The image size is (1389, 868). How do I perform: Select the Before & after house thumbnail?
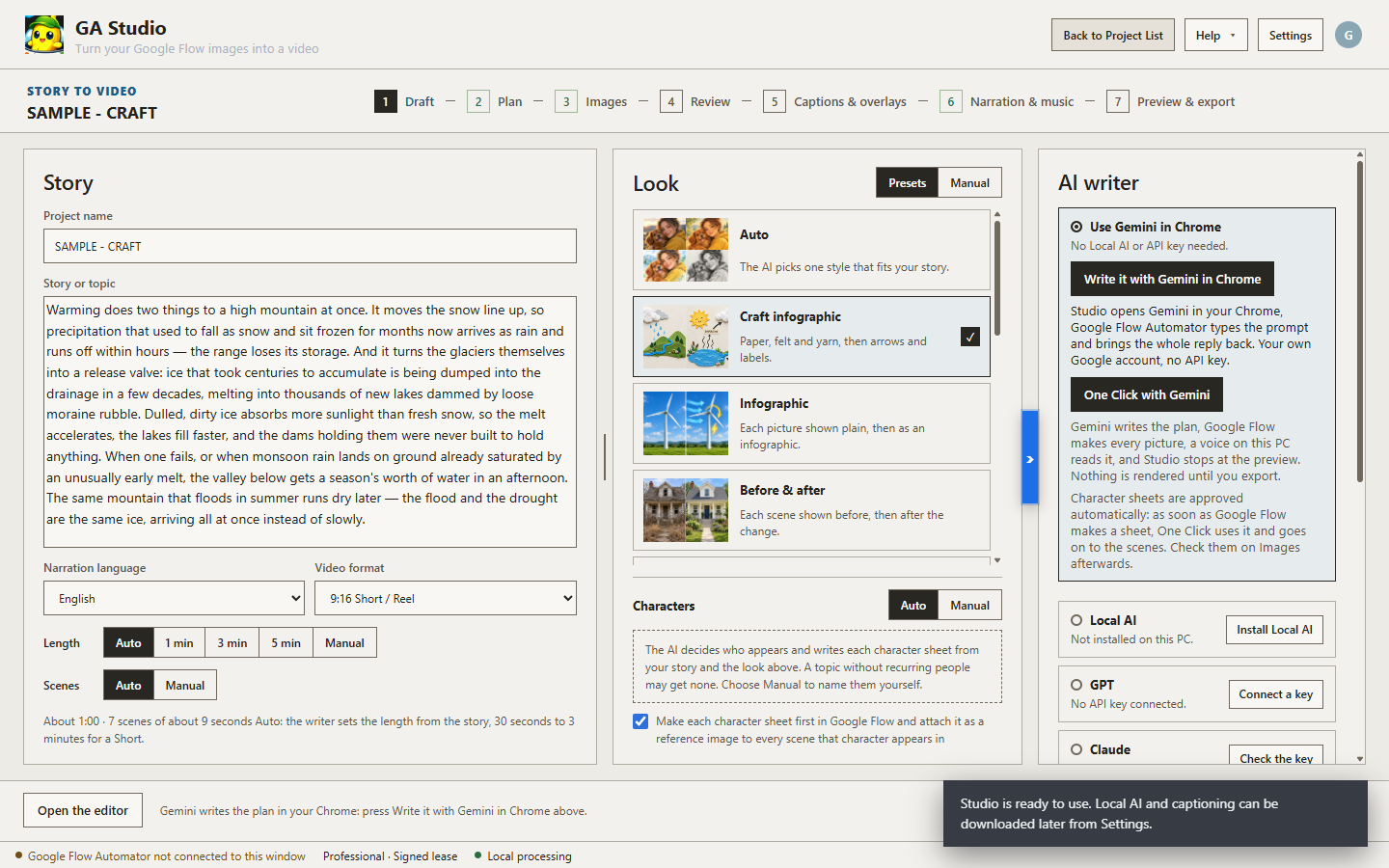click(686, 510)
